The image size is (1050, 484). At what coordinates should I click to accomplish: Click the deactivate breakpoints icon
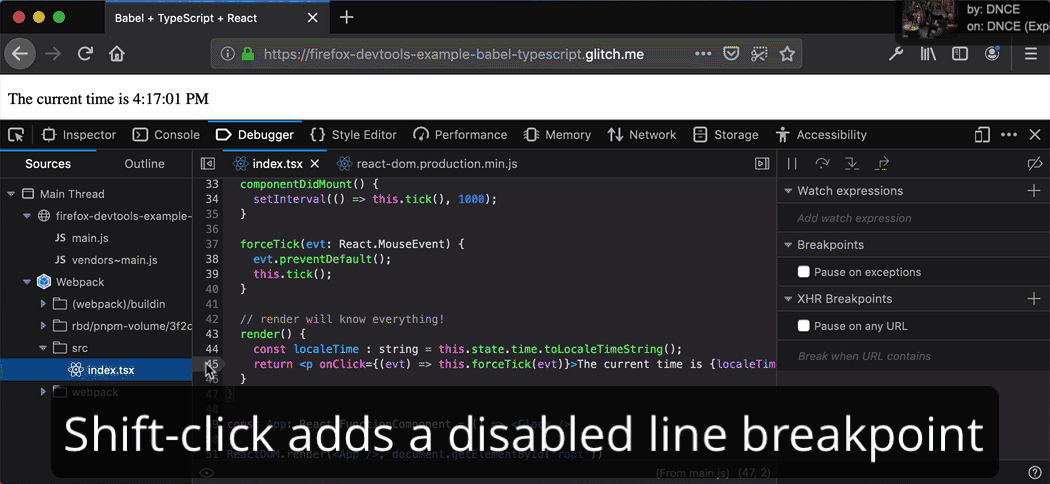point(1034,164)
